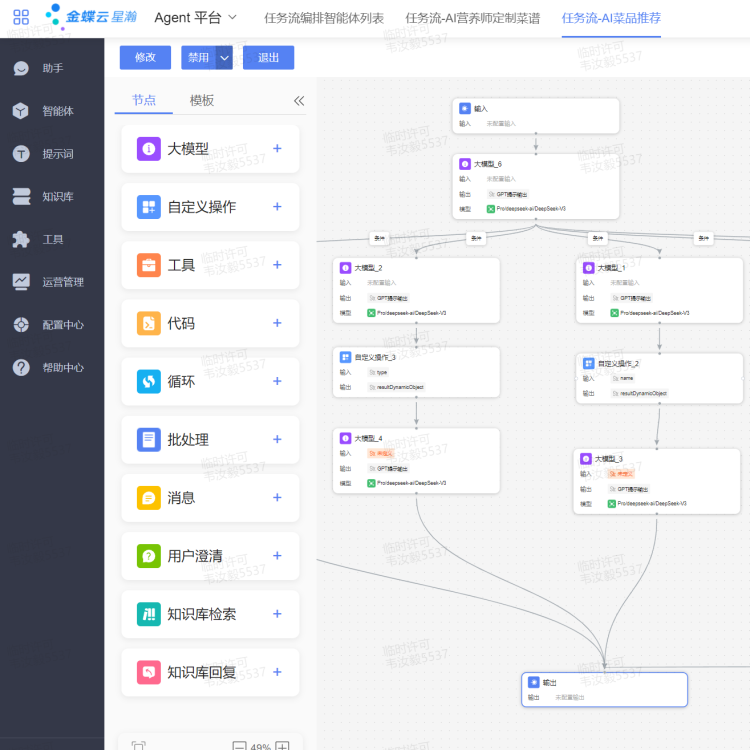Image resolution: width=750 pixels, height=750 pixels.
Task: Switch to 任务流-AI营养师定制菜谱 tab
Action: pos(473,18)
